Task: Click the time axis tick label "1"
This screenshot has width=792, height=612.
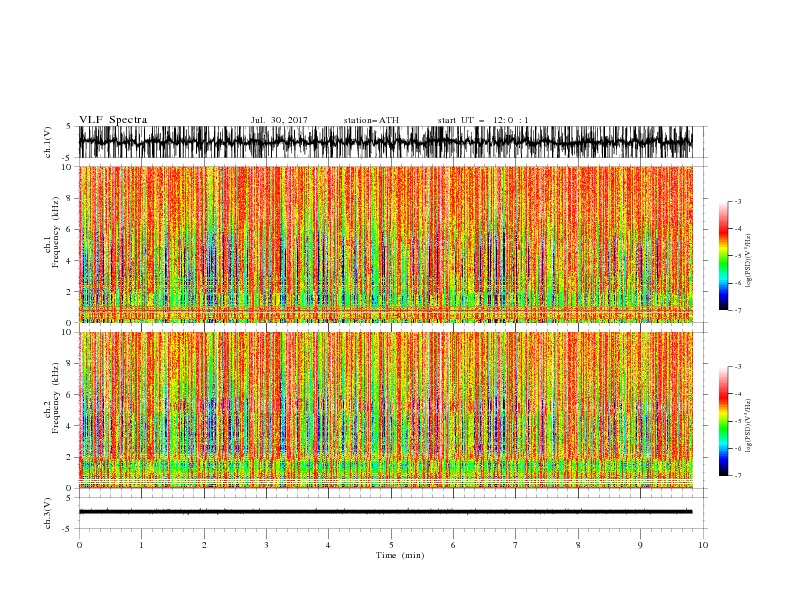Action: point(141,545)
